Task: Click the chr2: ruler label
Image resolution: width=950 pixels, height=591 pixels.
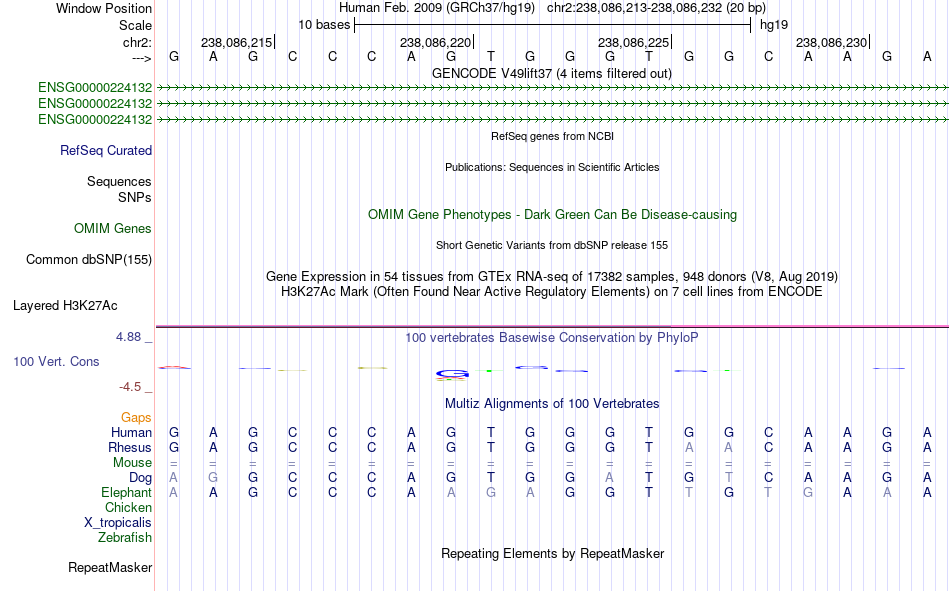Action: point(137,42)
